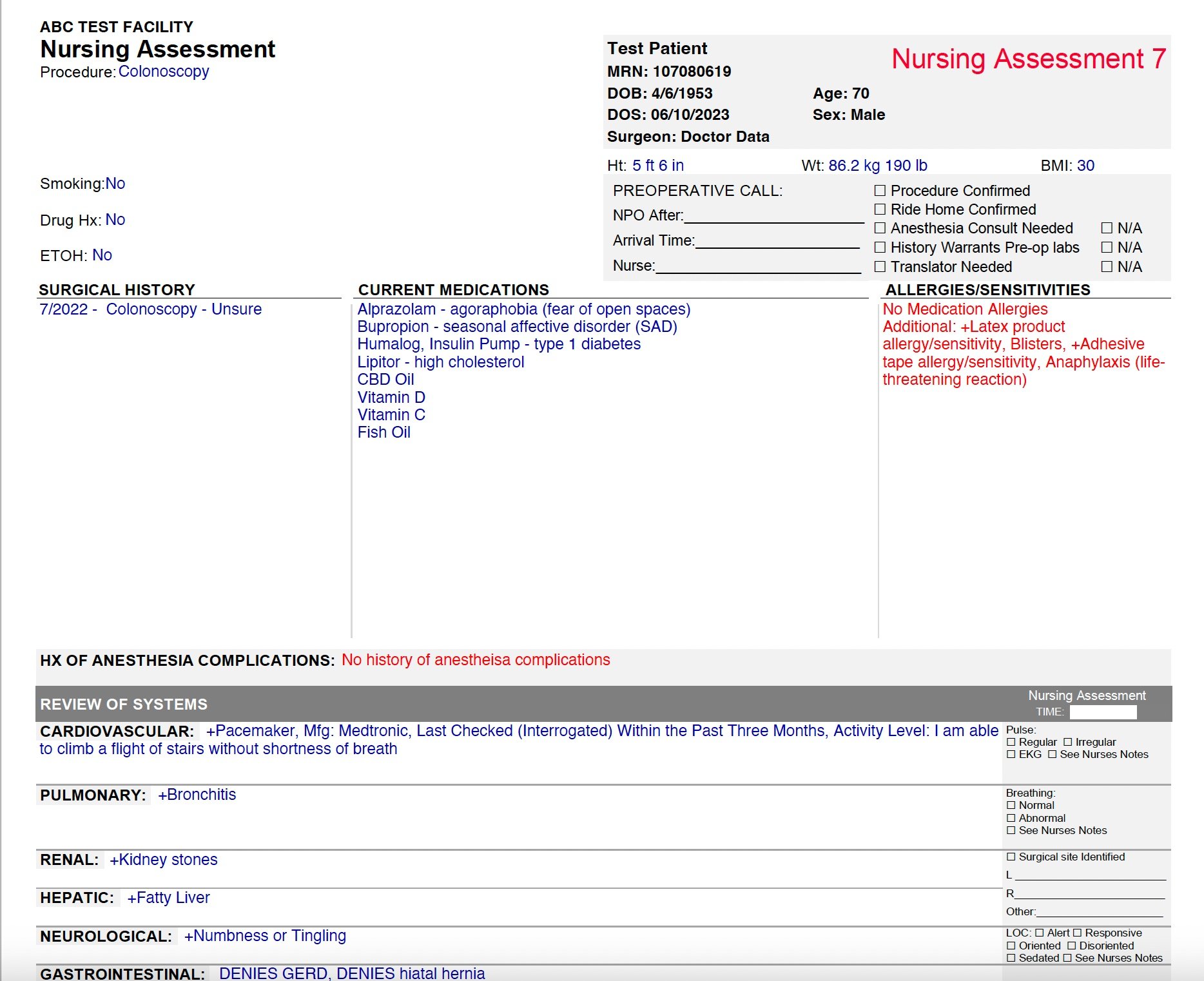Check the EKG box
This screenshot has width=1204, height=981.
click(x=1011, y=755)
